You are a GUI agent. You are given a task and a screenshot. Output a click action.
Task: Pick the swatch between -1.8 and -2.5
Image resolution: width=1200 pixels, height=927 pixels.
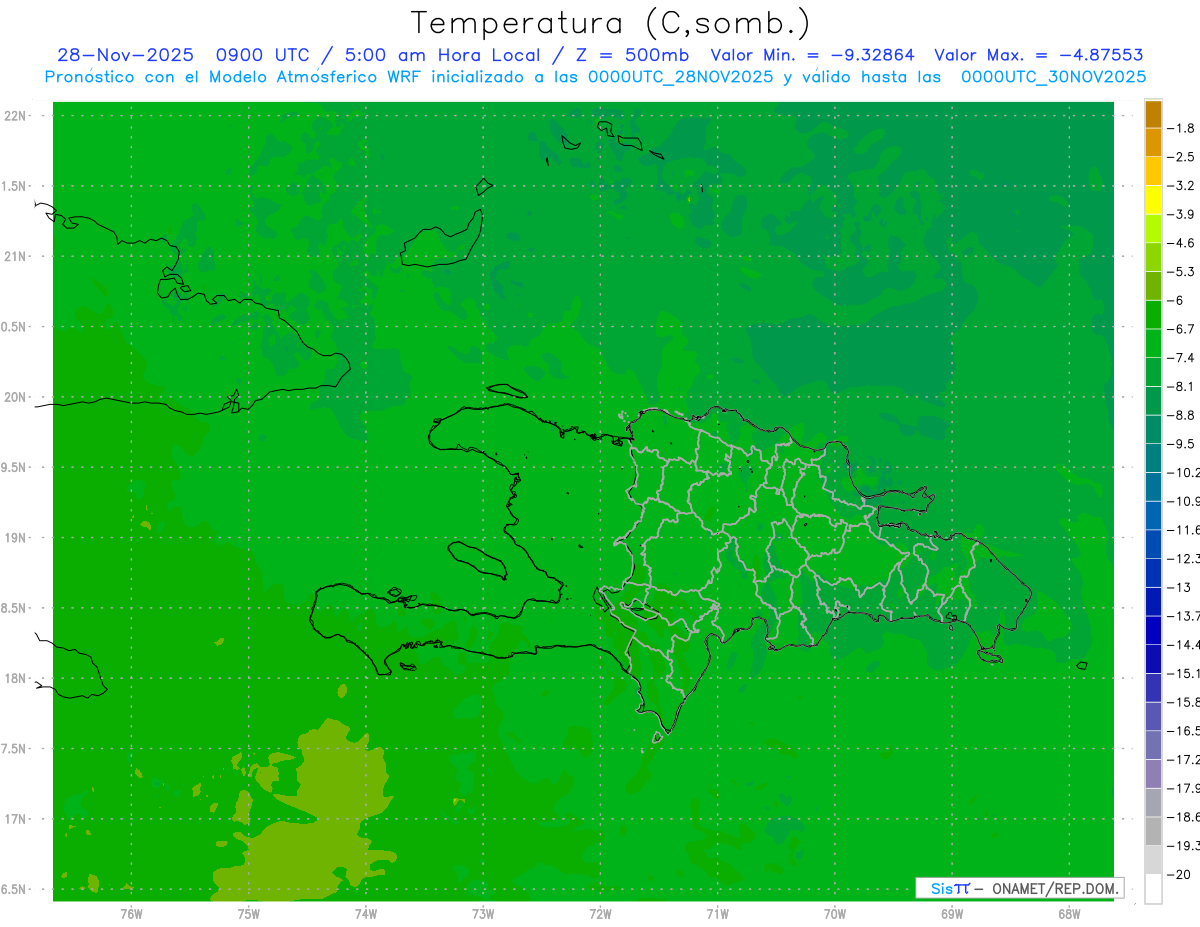[1153, 142]
